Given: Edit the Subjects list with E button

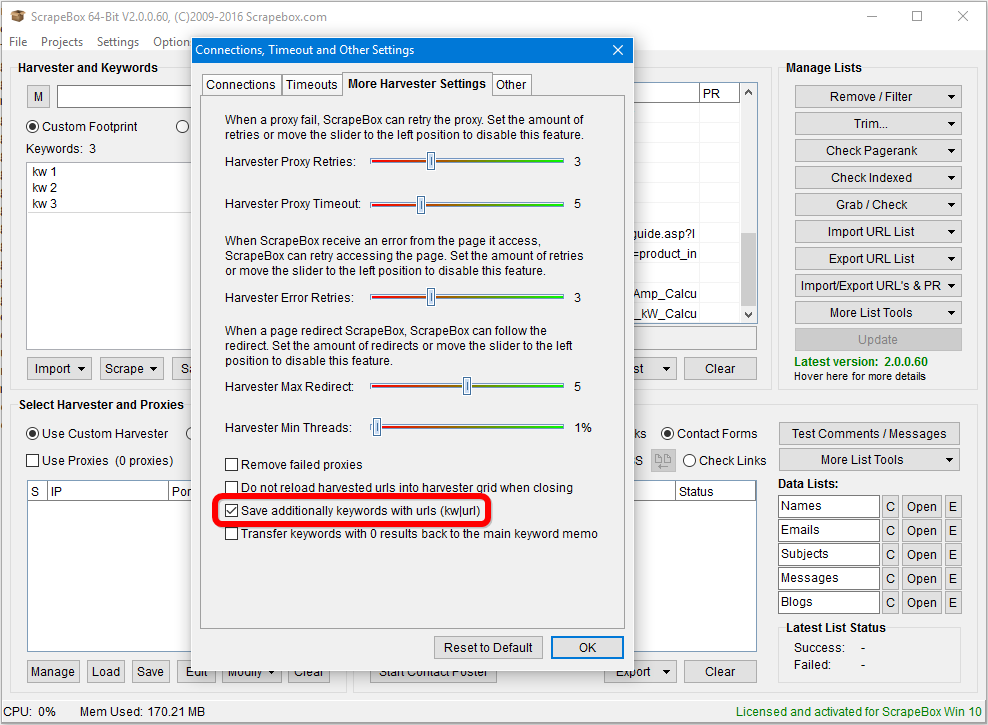Looking at the screenshot, I should (x=953, y=555).
